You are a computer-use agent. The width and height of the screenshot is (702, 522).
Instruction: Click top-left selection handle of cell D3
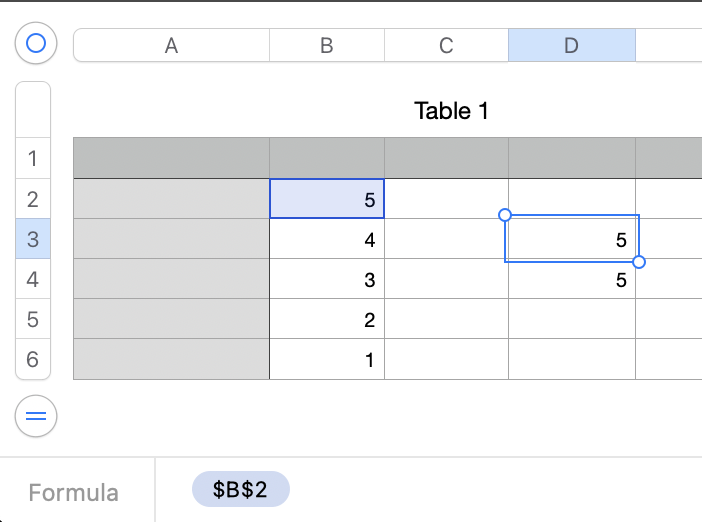tap(505, 215)
